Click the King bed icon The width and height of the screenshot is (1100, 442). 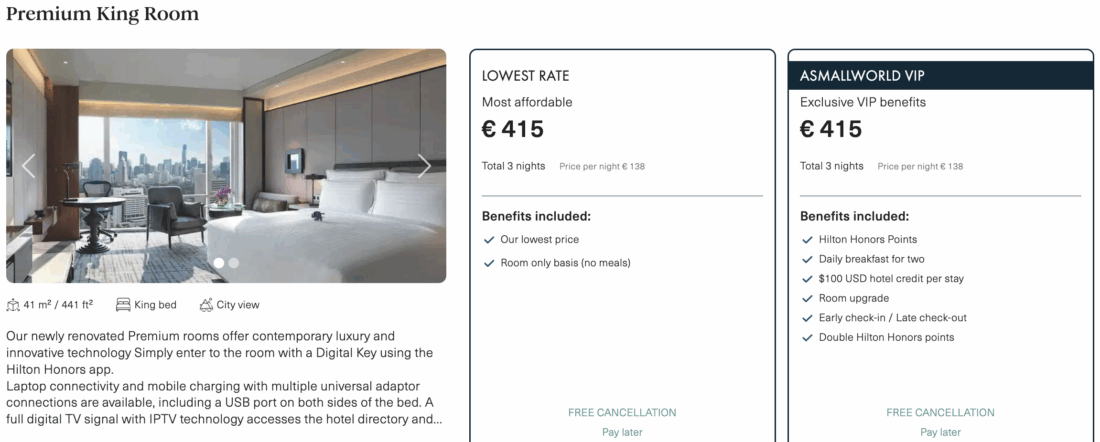123,305
